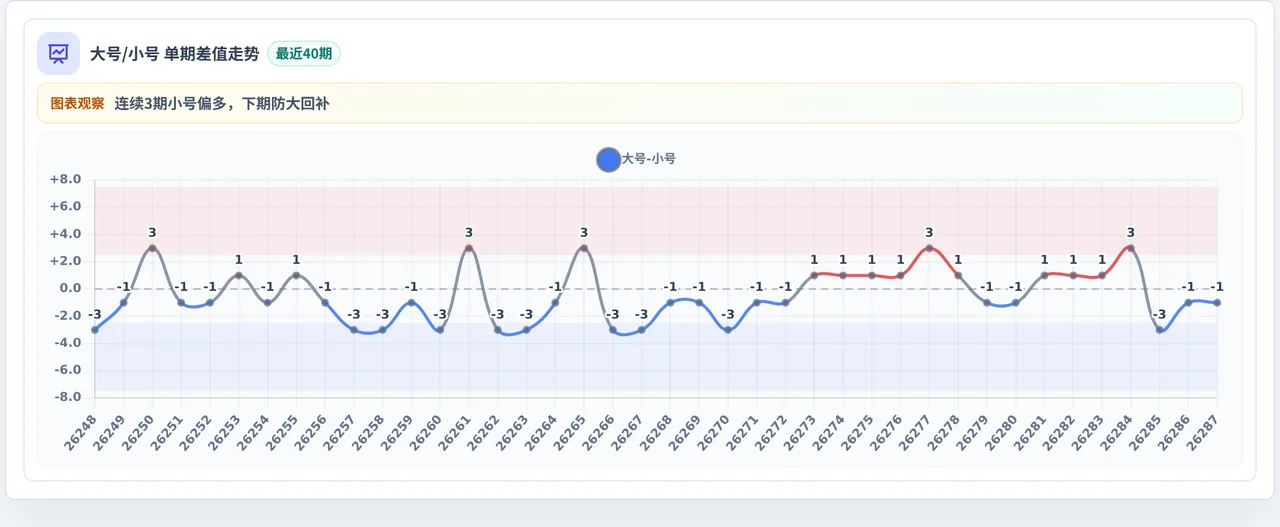Click x-axis label 26286

tap(1175, 432)
